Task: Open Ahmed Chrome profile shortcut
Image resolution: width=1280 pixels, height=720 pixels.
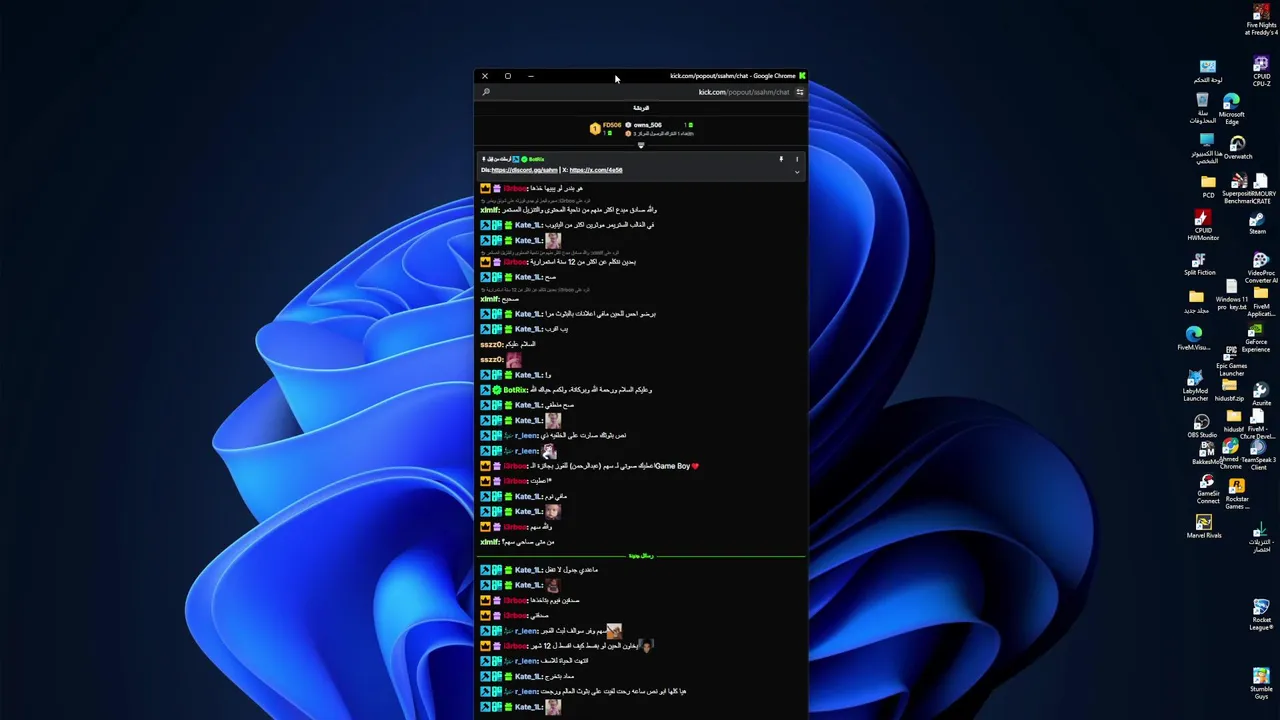Action: 1230,453
